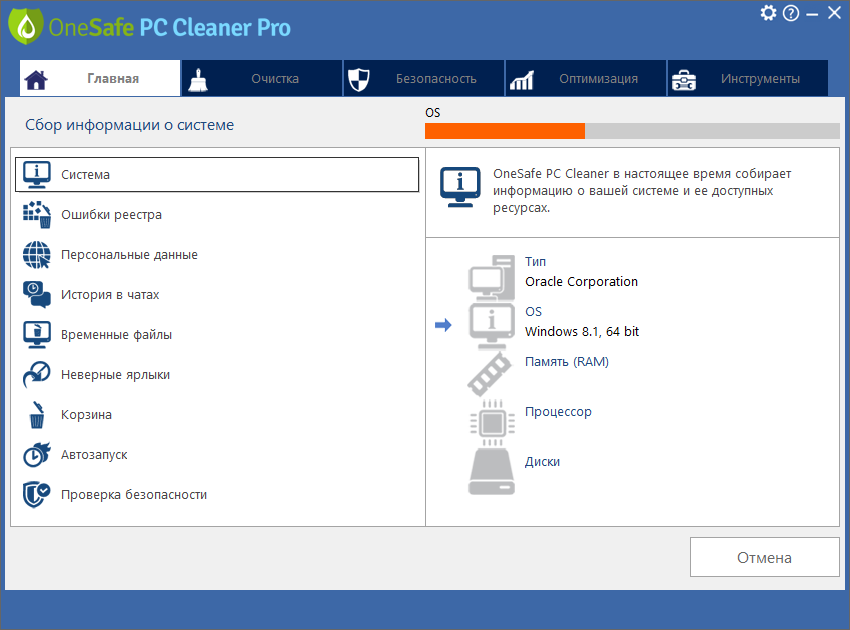Click the CPU chip icon beside Процессор

pos(492,423)
